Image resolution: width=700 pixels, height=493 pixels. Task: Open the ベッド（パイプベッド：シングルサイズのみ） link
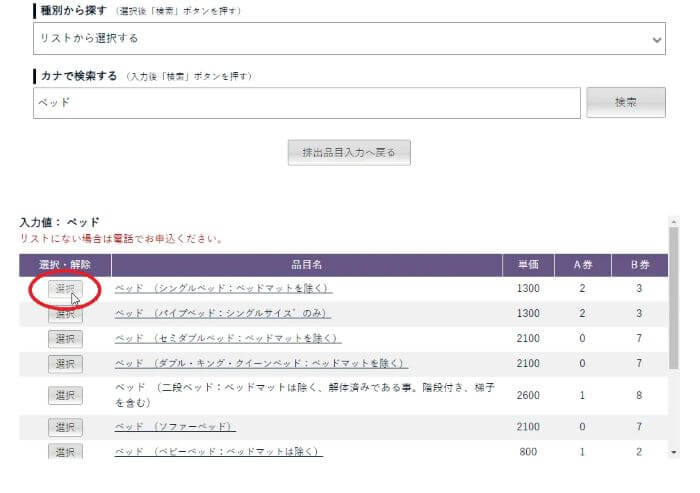point(222,313)
